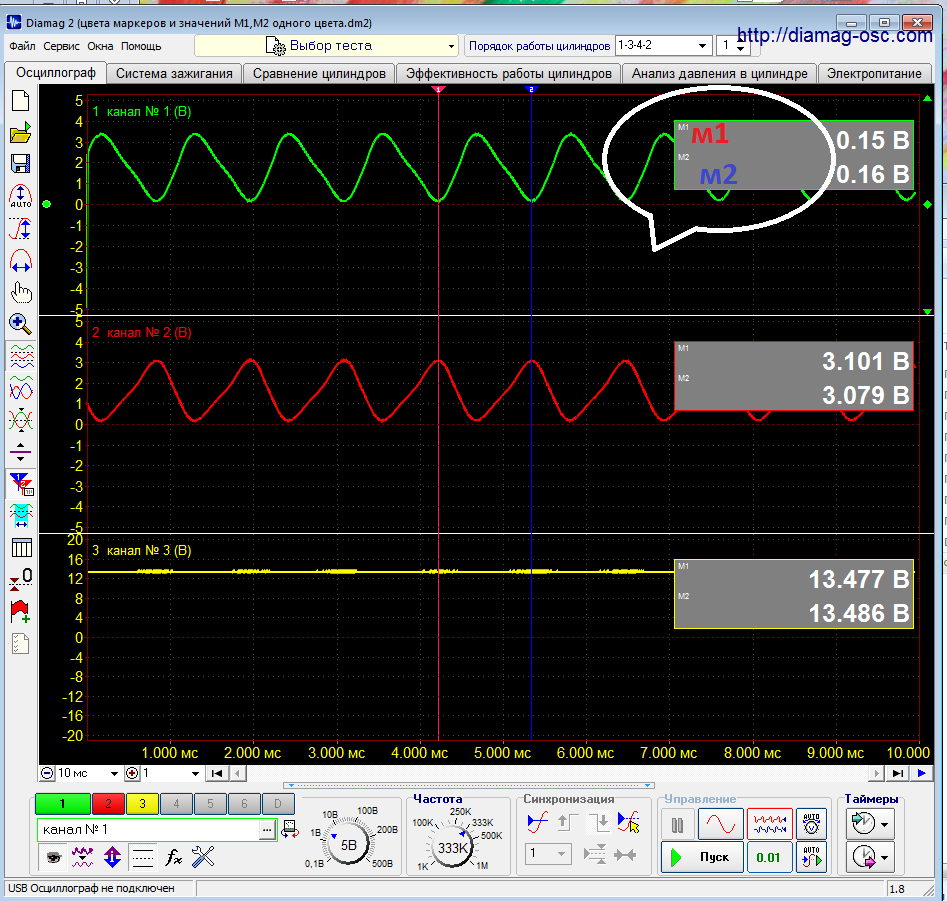Open the Электропитание tab
Viewport: 947px width, 901px height.
(874, 74)
